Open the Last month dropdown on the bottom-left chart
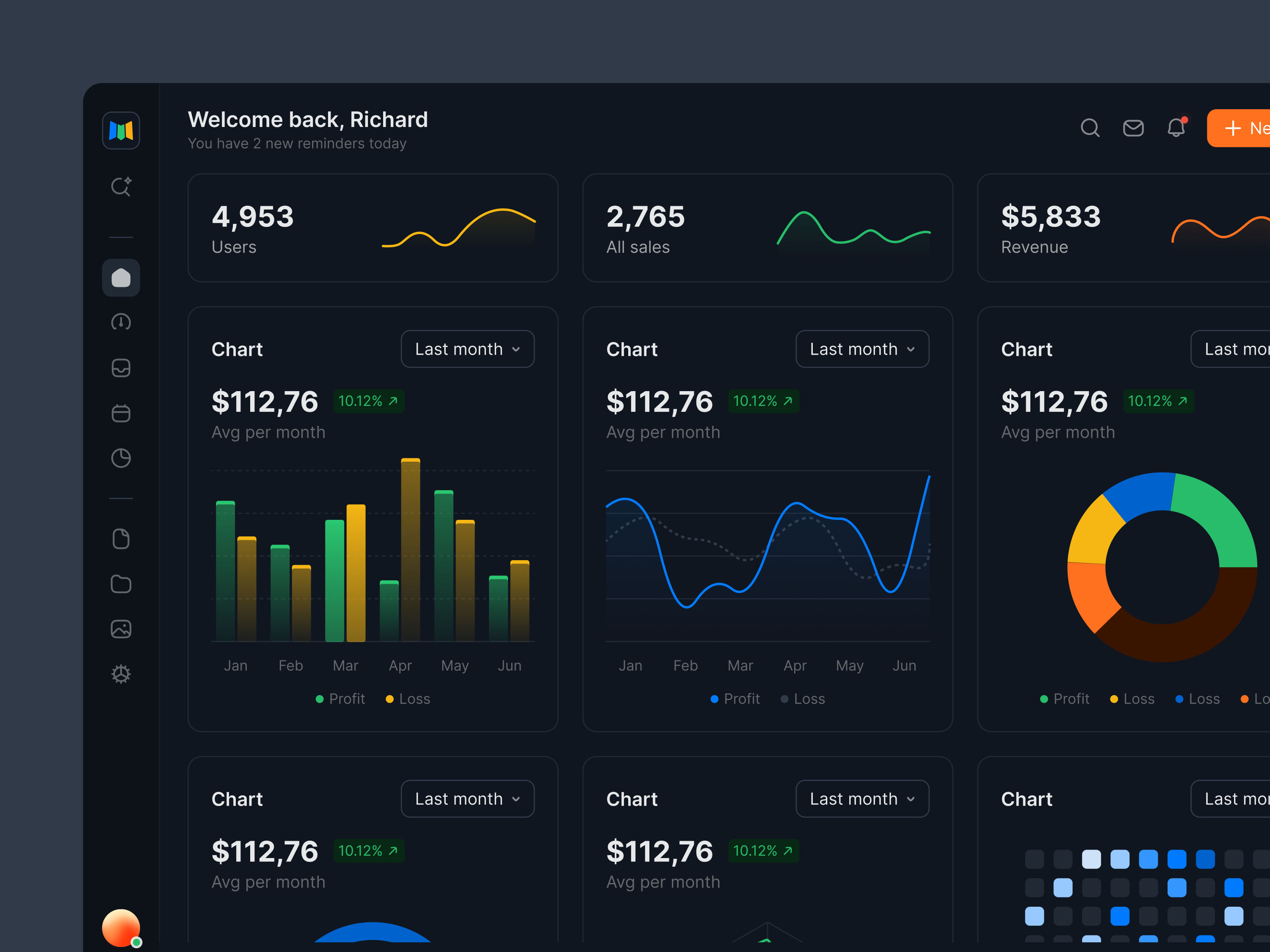Image resolution: width=1270 pixels, height=952 pixels. [467, 798]
